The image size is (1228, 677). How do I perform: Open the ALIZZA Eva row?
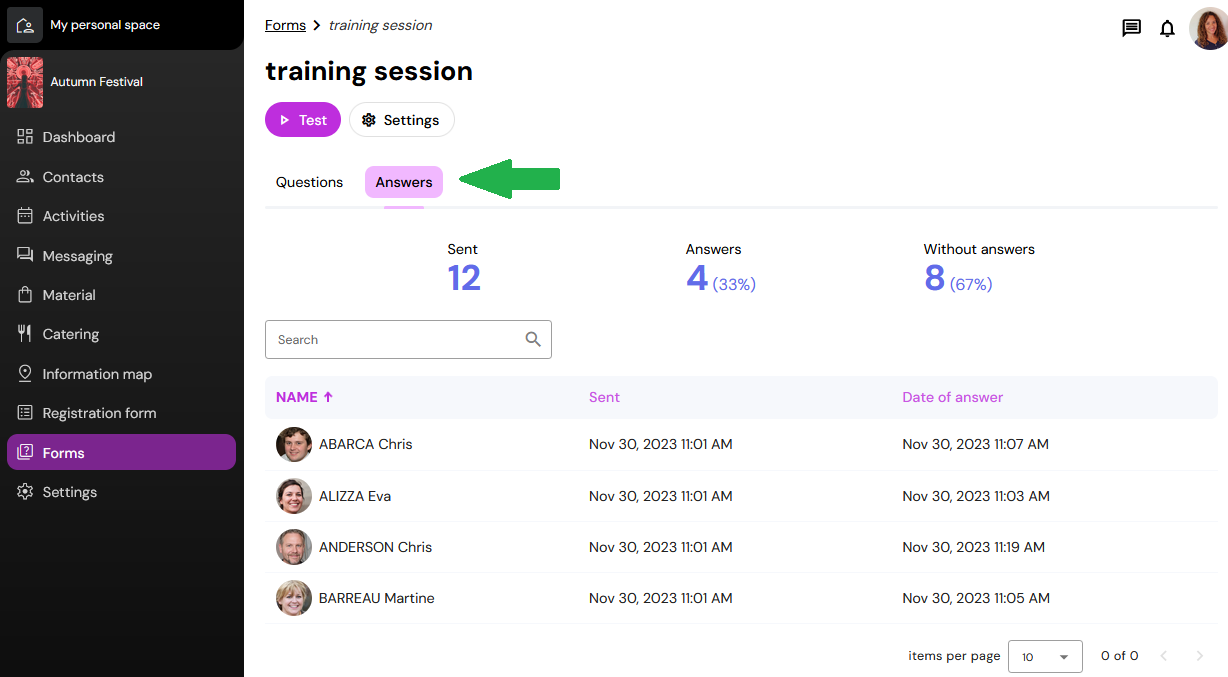pos(741,496)
